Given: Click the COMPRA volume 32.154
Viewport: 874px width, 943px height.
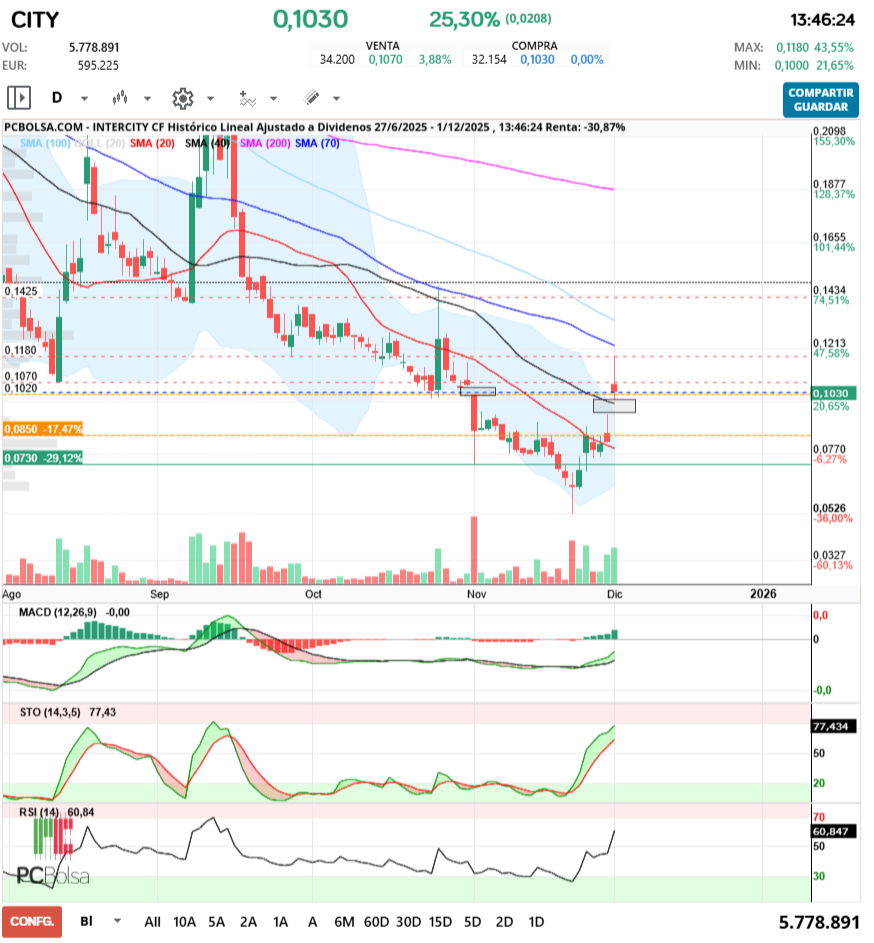Looking at the screenshot, I should point(489,60).
